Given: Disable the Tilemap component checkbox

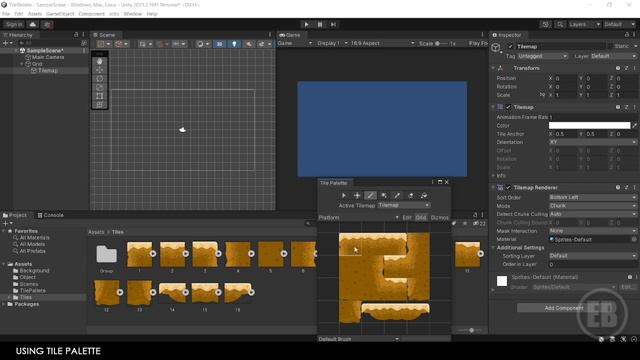Looking at the screenshot, I should click(508, 107).
